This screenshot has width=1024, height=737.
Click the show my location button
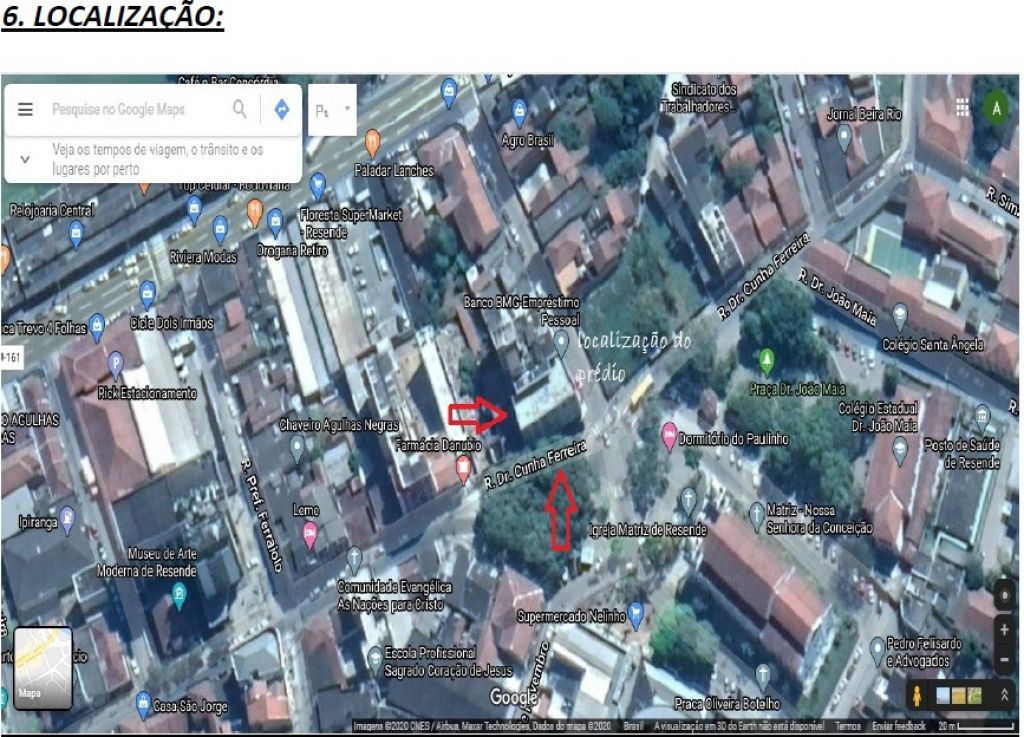point(1005,595)
